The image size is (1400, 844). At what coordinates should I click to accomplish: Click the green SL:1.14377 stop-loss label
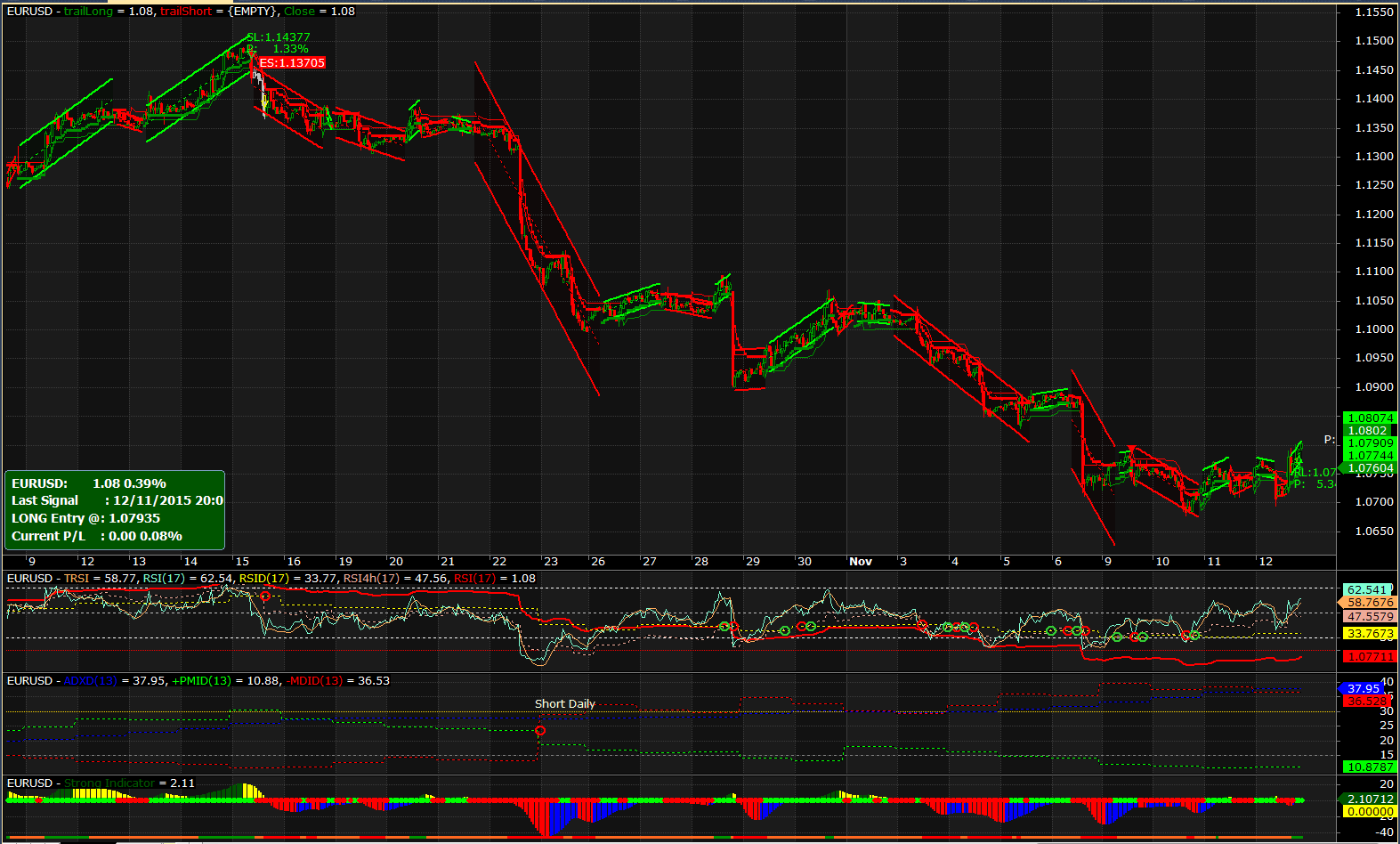tap(279, 37)
